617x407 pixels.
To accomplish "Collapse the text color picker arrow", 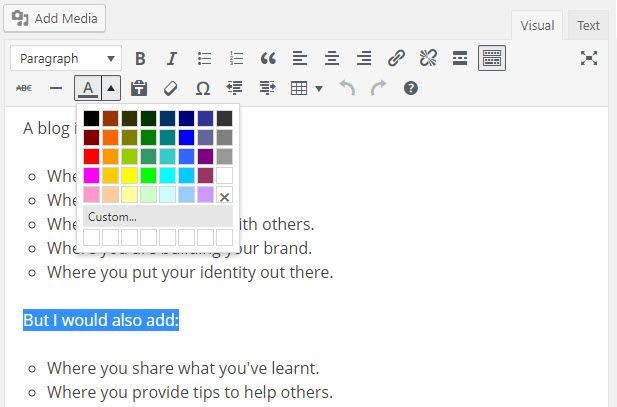I will pos(111,89).
